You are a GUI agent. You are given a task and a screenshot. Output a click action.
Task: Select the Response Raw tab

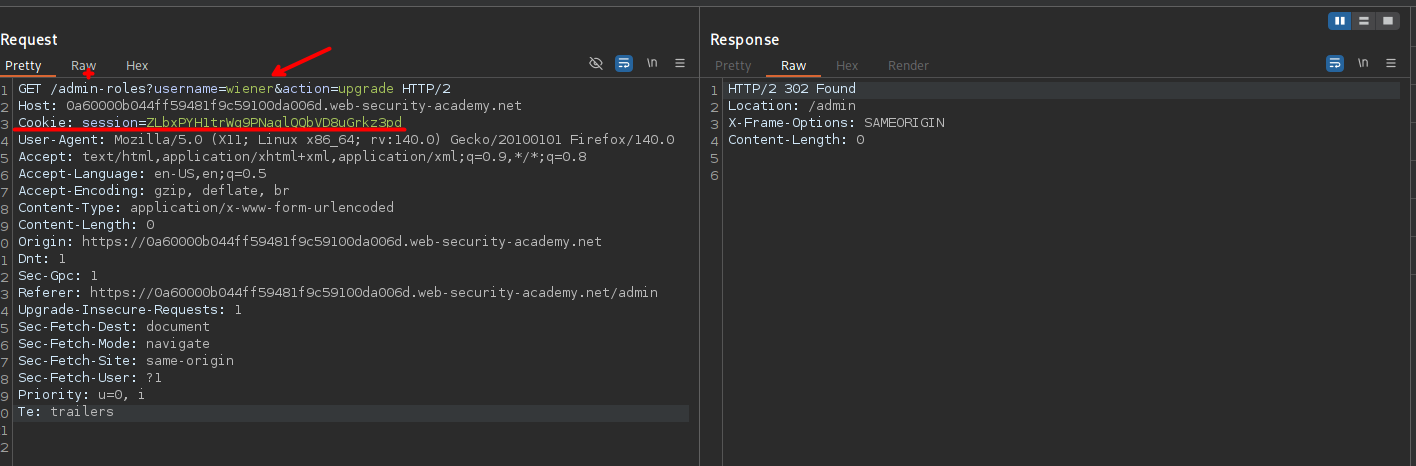pos(793,66)
